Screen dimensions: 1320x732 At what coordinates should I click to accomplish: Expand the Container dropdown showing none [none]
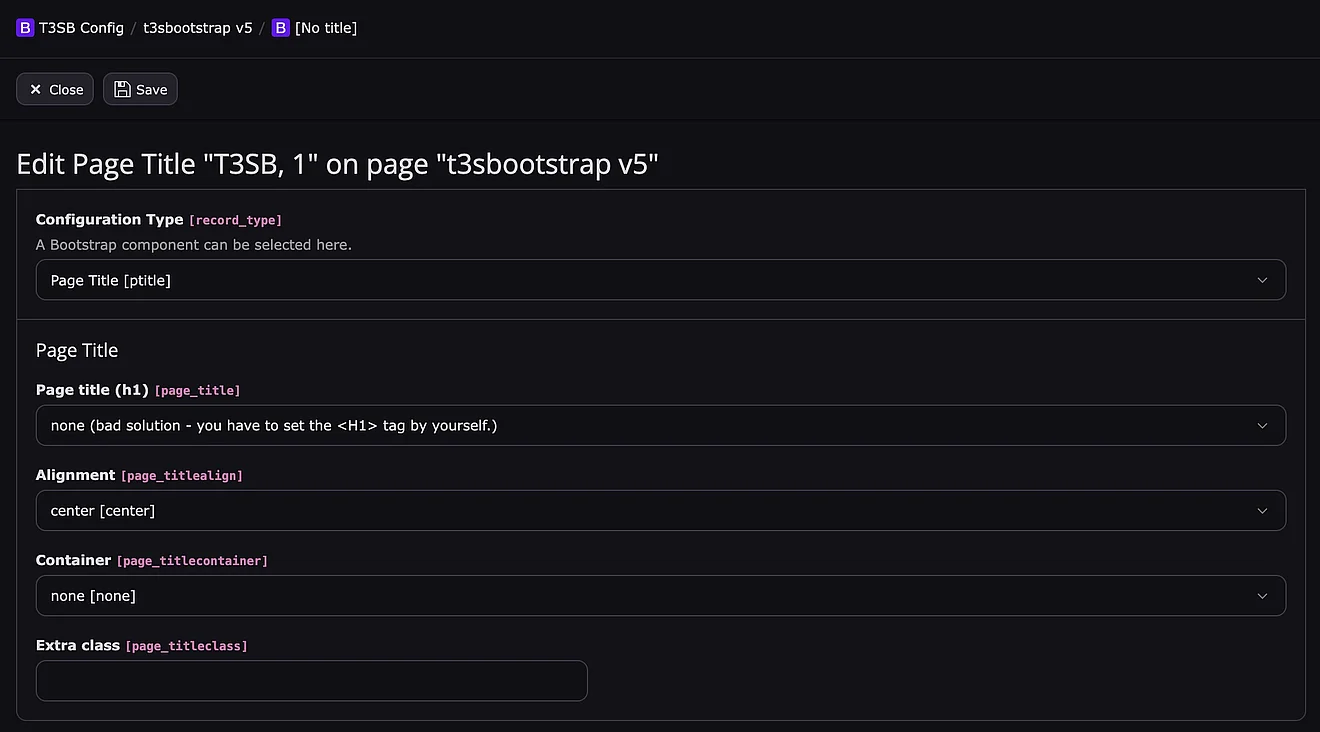pyautogui.click(x=640, y=596)
